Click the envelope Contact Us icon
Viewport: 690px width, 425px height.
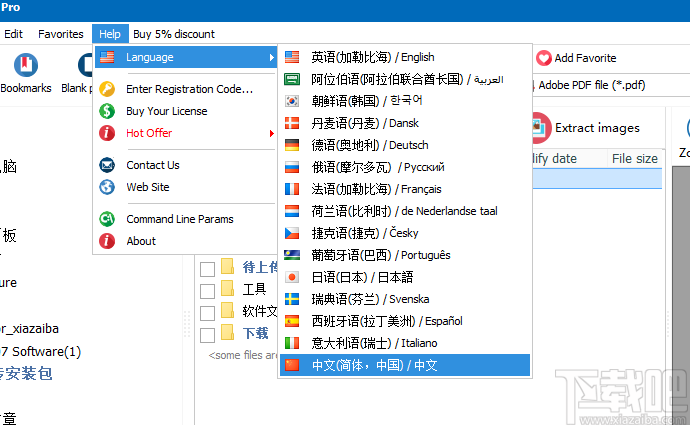coord(107,165)
